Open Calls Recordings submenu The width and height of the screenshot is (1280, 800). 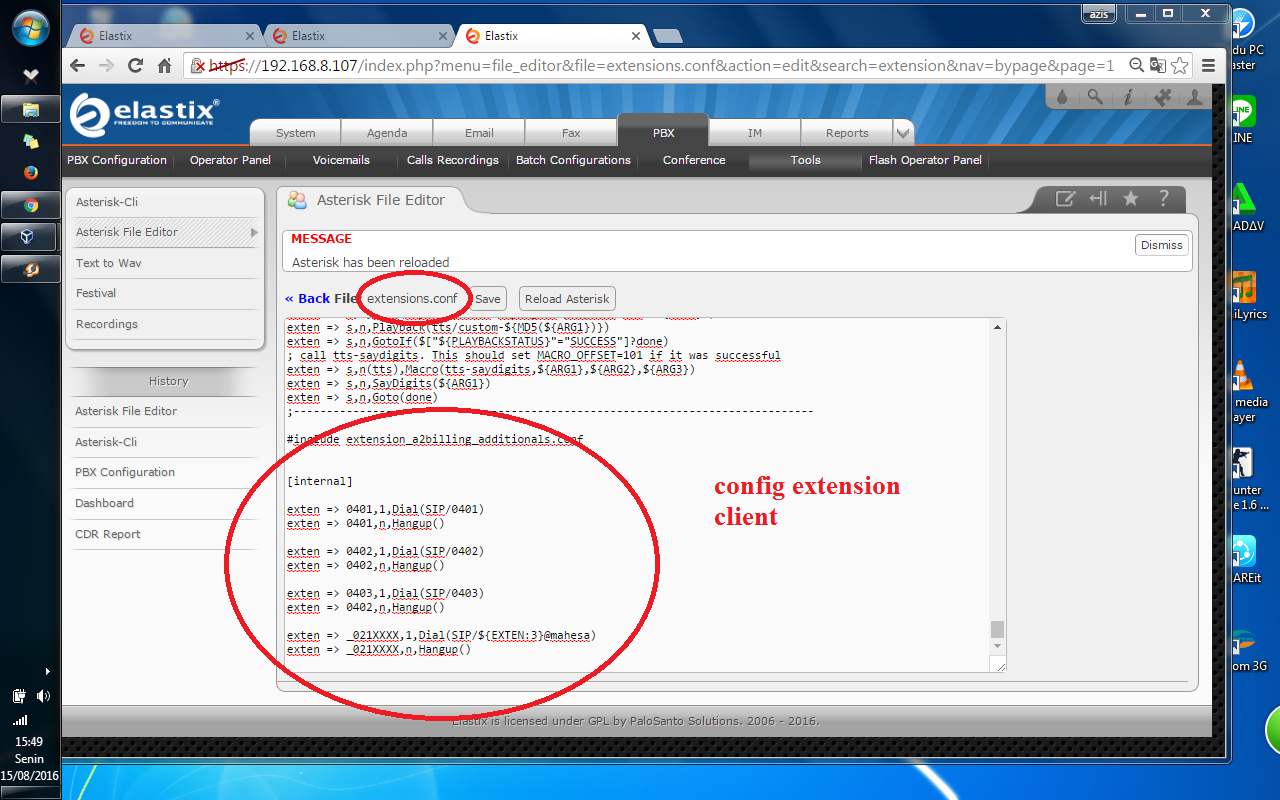[452, 160]
